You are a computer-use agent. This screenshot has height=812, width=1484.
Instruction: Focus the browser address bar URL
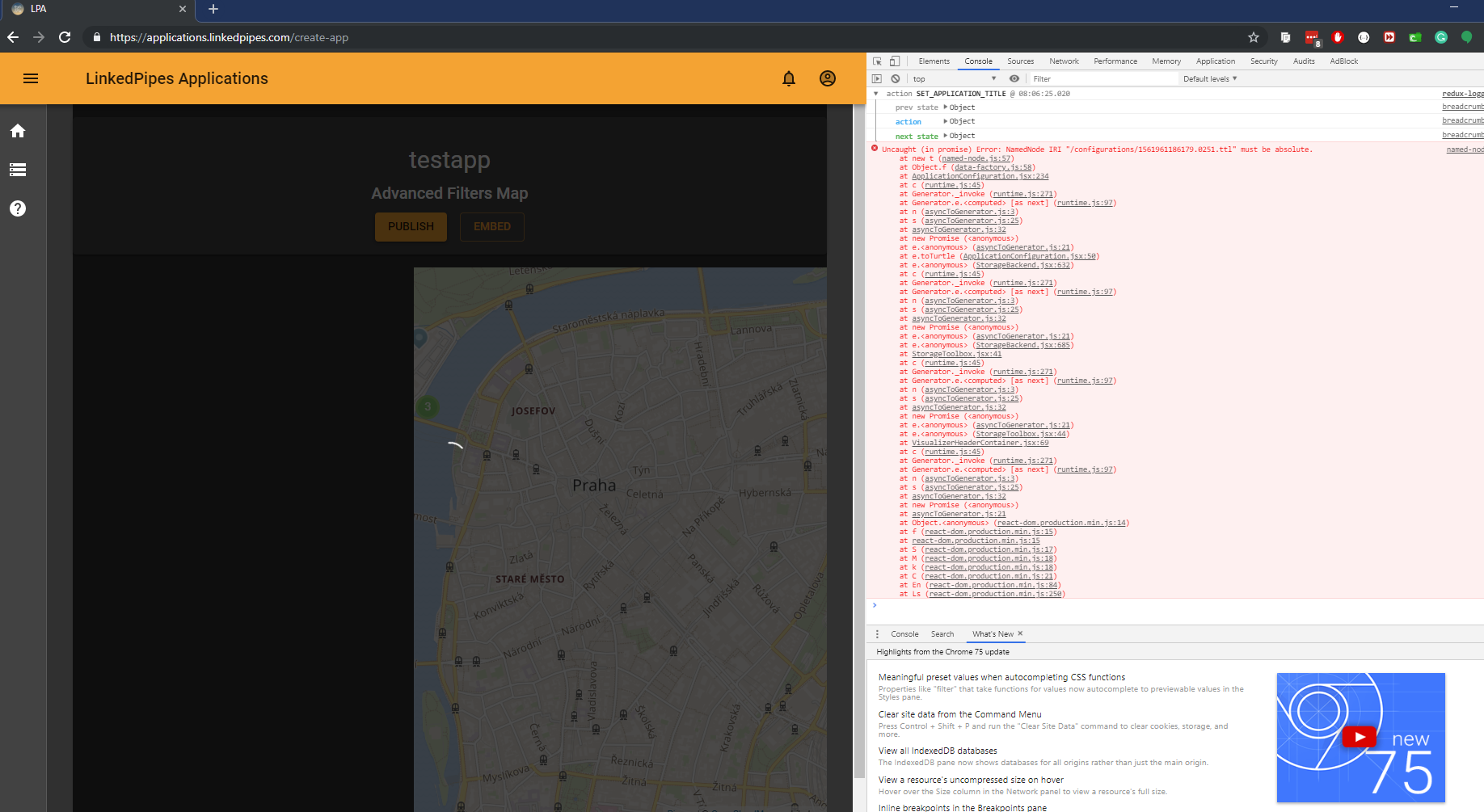tap(230, 37)
